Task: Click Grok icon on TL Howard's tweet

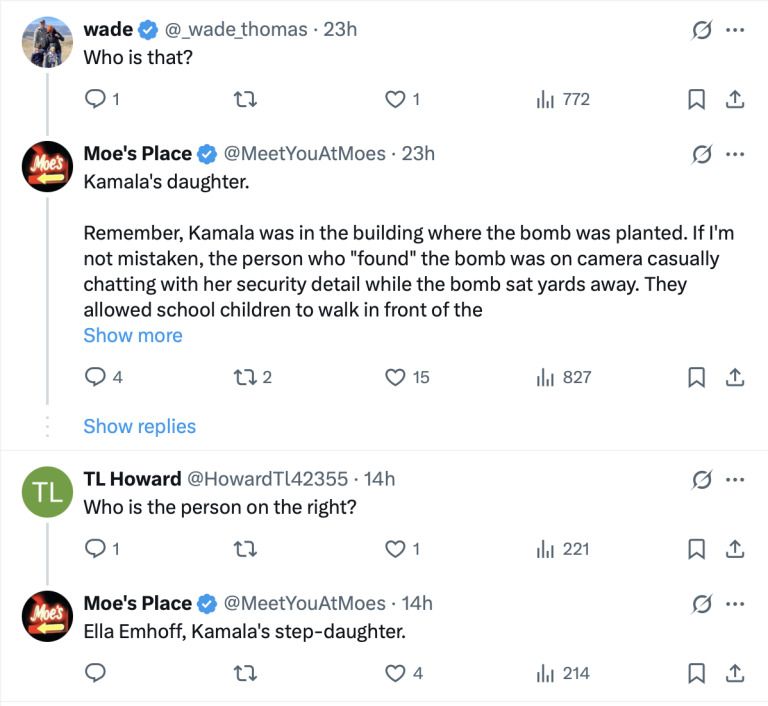Action: 702,479
